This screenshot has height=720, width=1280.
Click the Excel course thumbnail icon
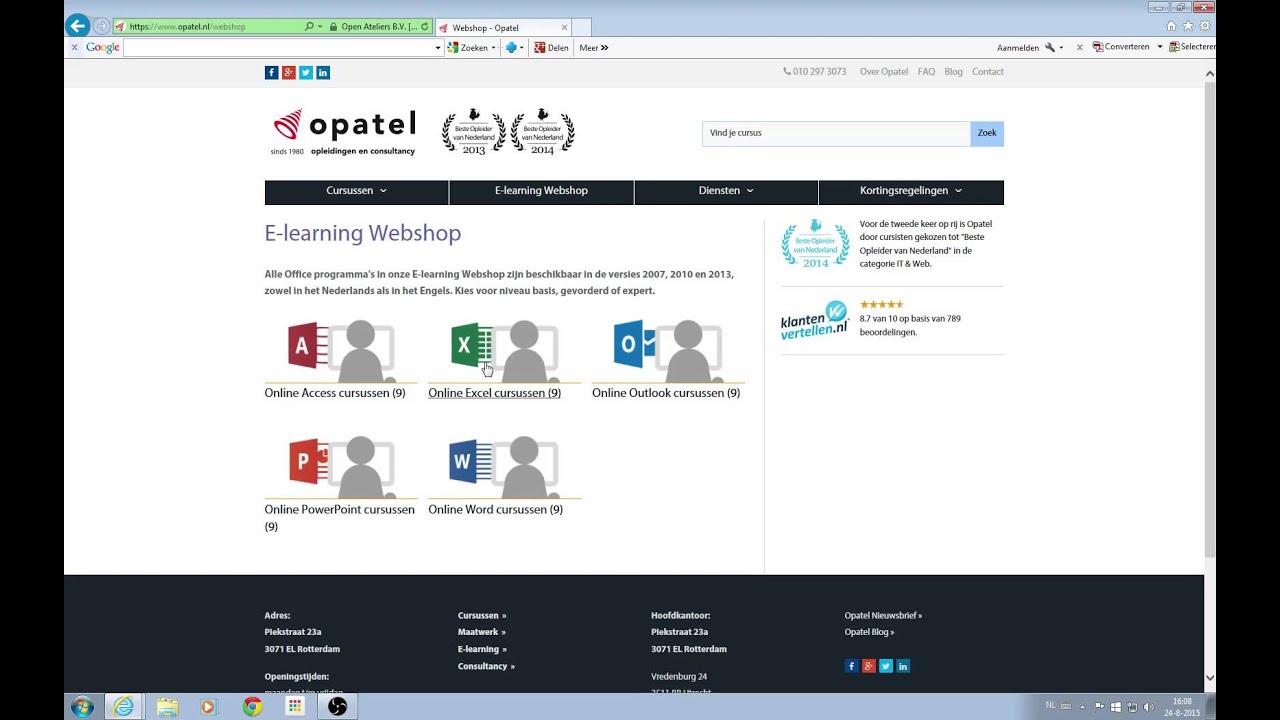[x=504, y=350]
